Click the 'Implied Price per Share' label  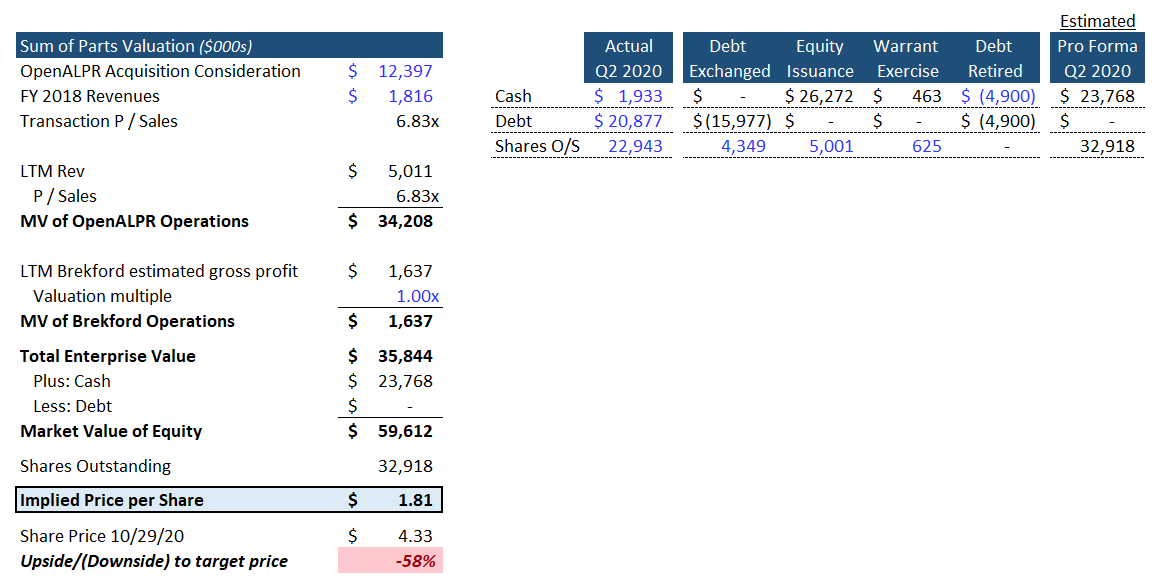112,500
